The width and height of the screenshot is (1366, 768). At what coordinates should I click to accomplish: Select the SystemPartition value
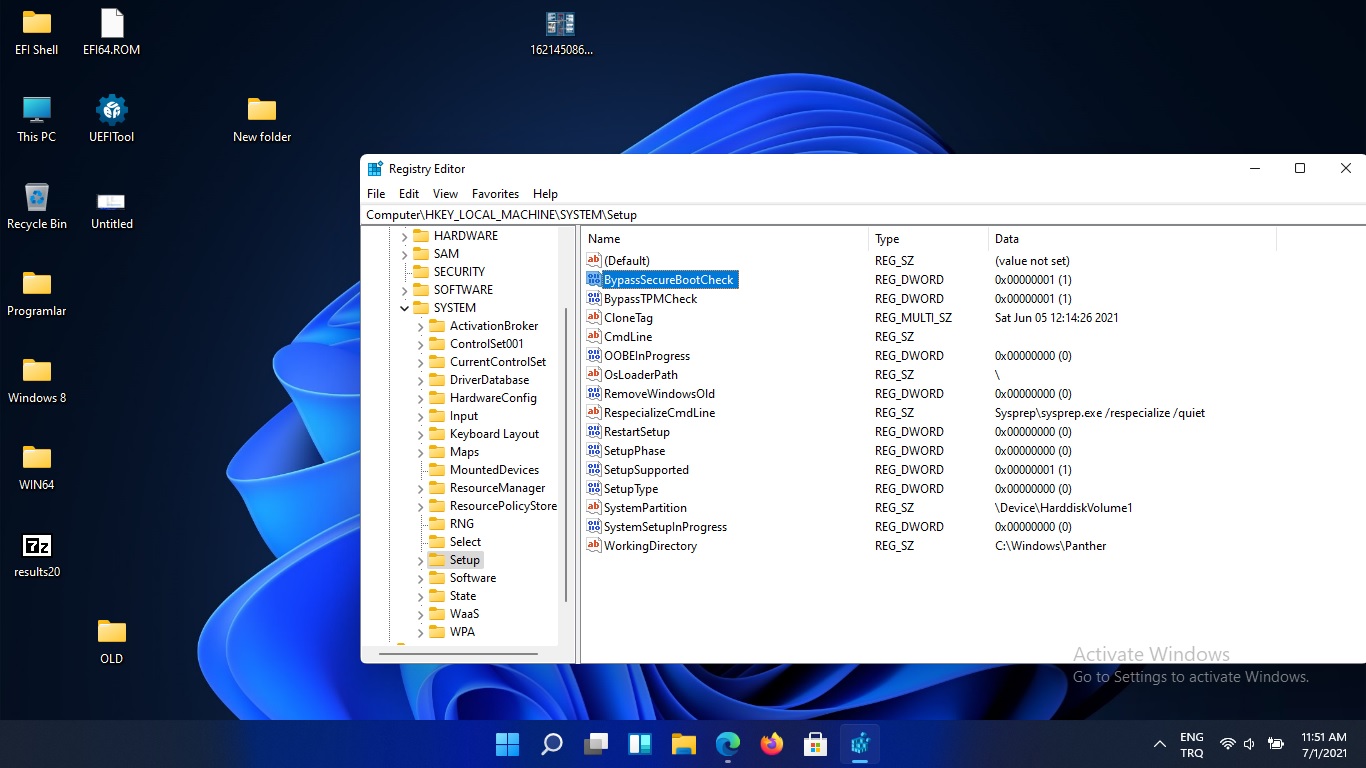pos(645,508)
